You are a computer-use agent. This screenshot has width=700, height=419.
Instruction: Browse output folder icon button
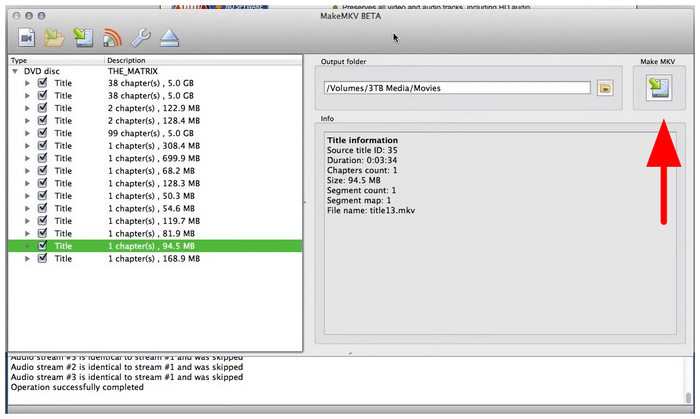[x=605, y=88]
